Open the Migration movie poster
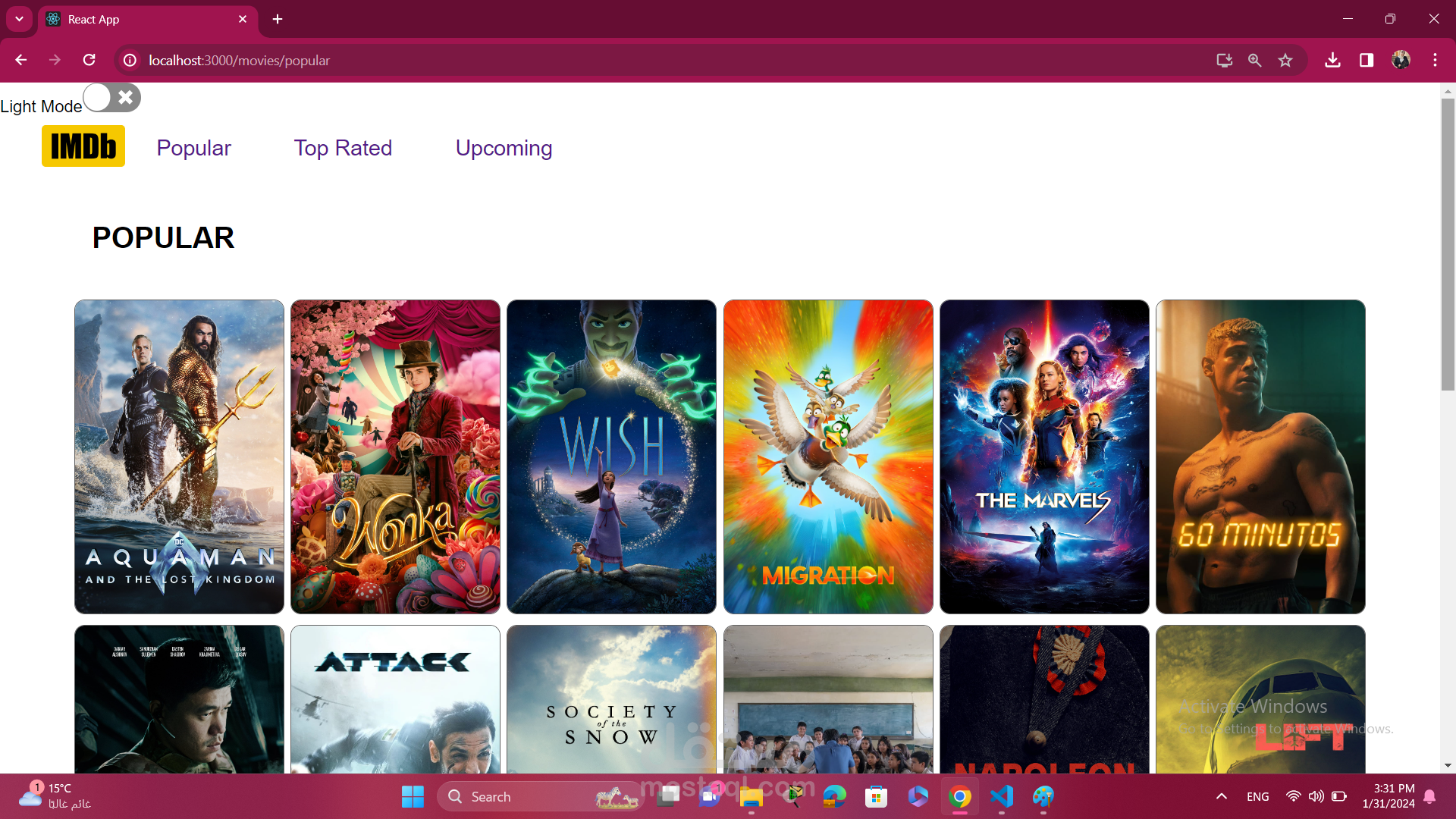The image size is (1456, 819). tap(828, 457)
